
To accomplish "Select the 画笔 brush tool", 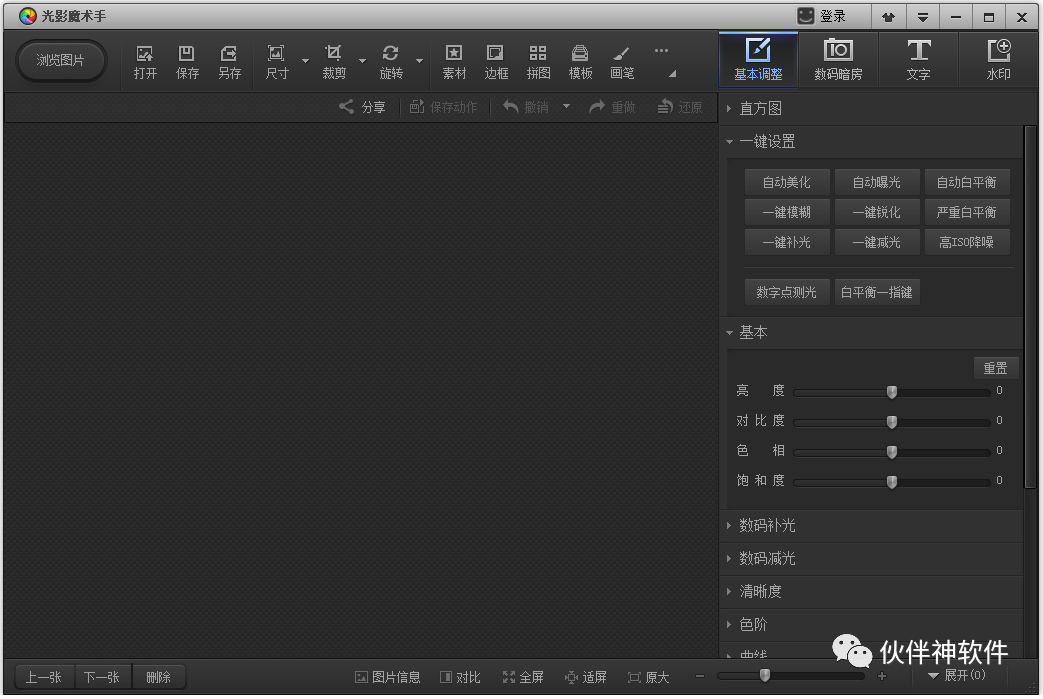I will coord(622,63).
